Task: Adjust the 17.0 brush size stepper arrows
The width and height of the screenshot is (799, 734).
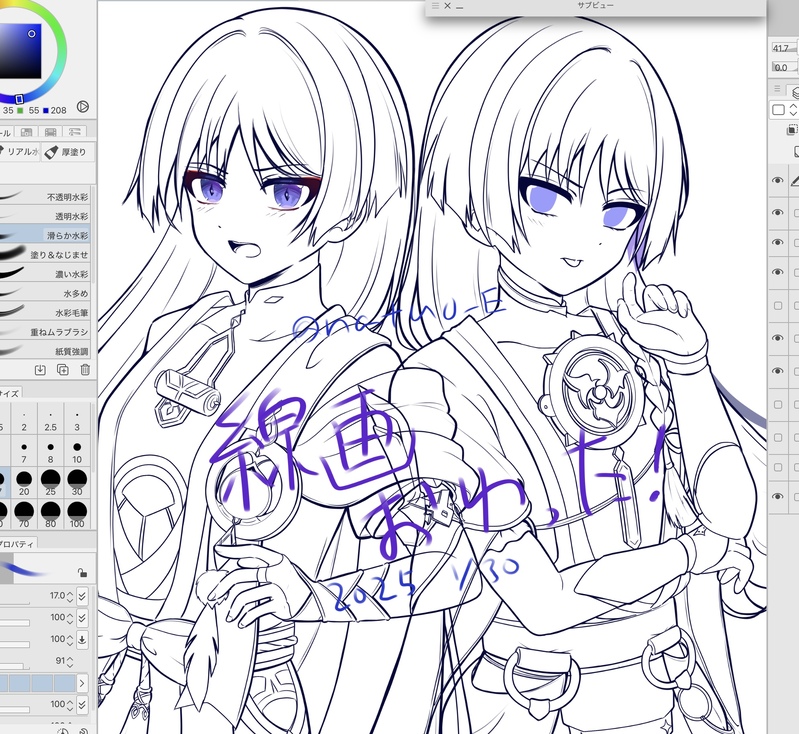Action: [x=70, y=595]
